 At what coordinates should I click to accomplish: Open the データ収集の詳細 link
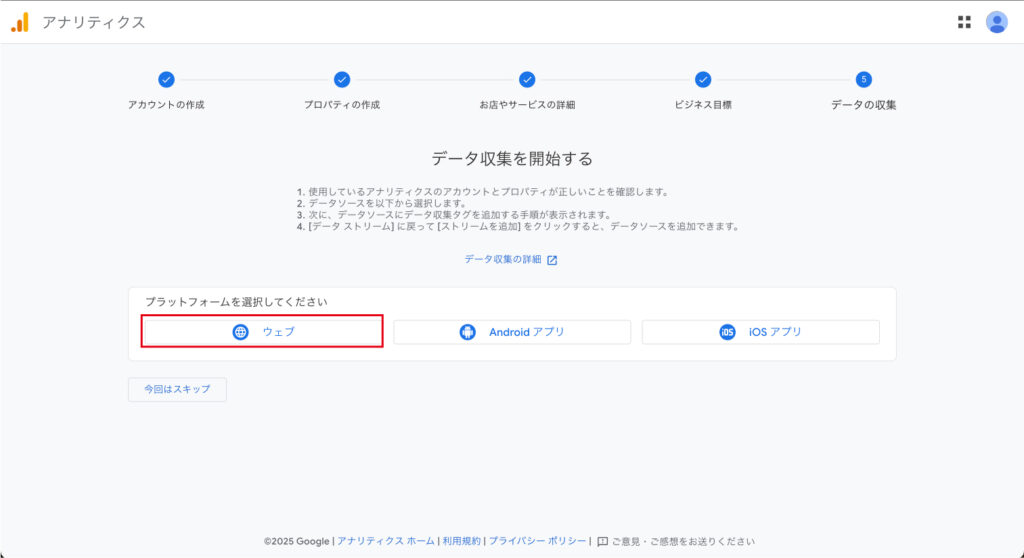pos(503,259)
